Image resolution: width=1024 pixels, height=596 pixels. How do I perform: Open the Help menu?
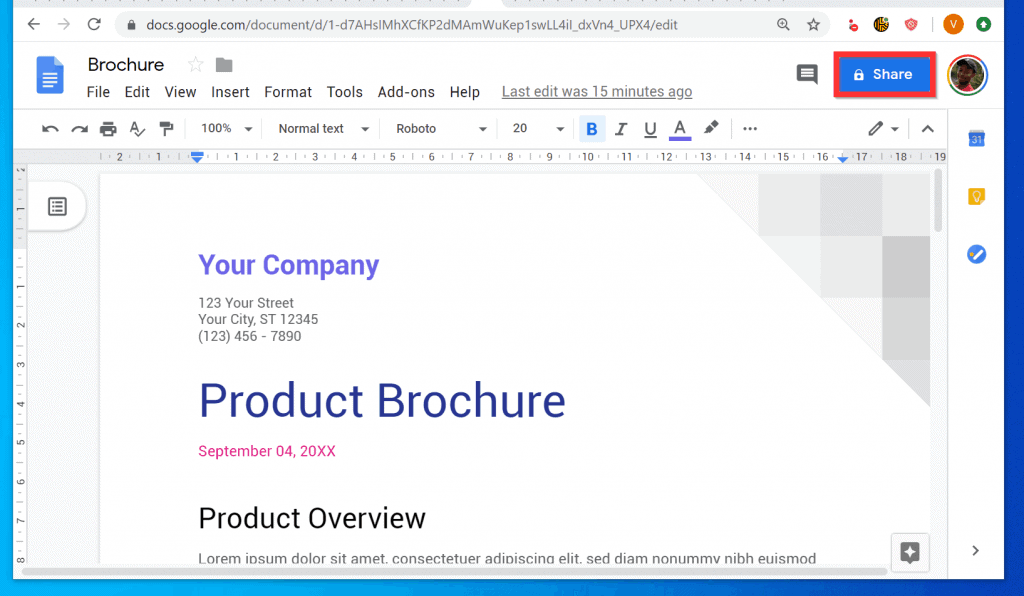coord(464,92)
